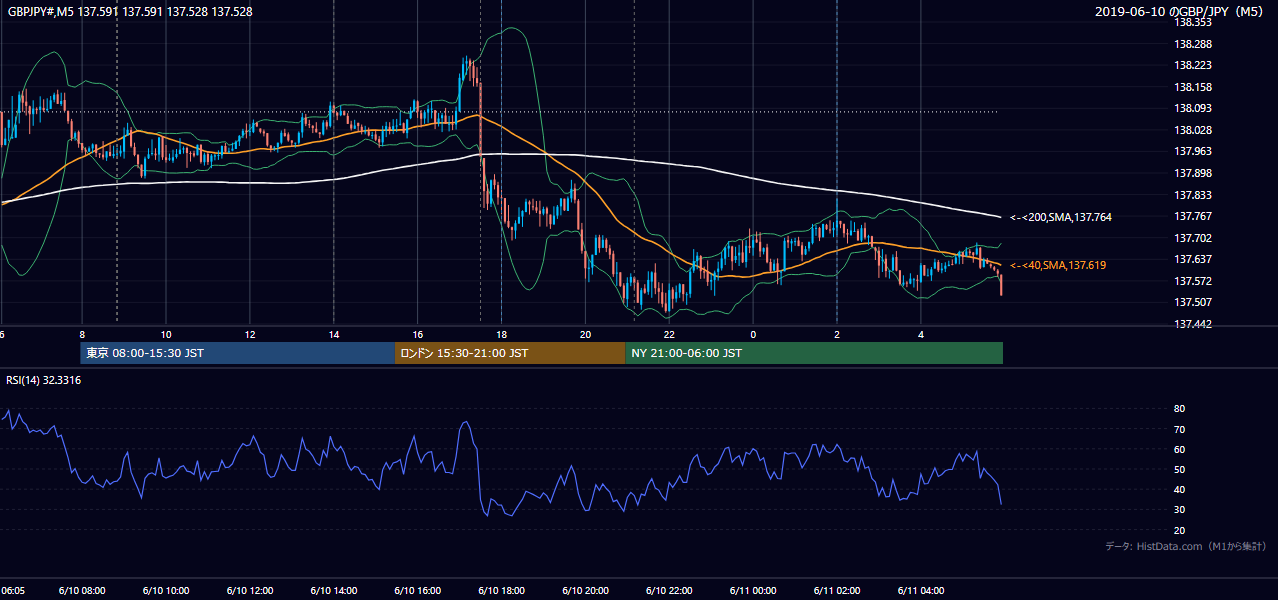Click the London session bar 15:30-21:00 JST
The width and height of the screenshot is (1278, 600).
510,353
